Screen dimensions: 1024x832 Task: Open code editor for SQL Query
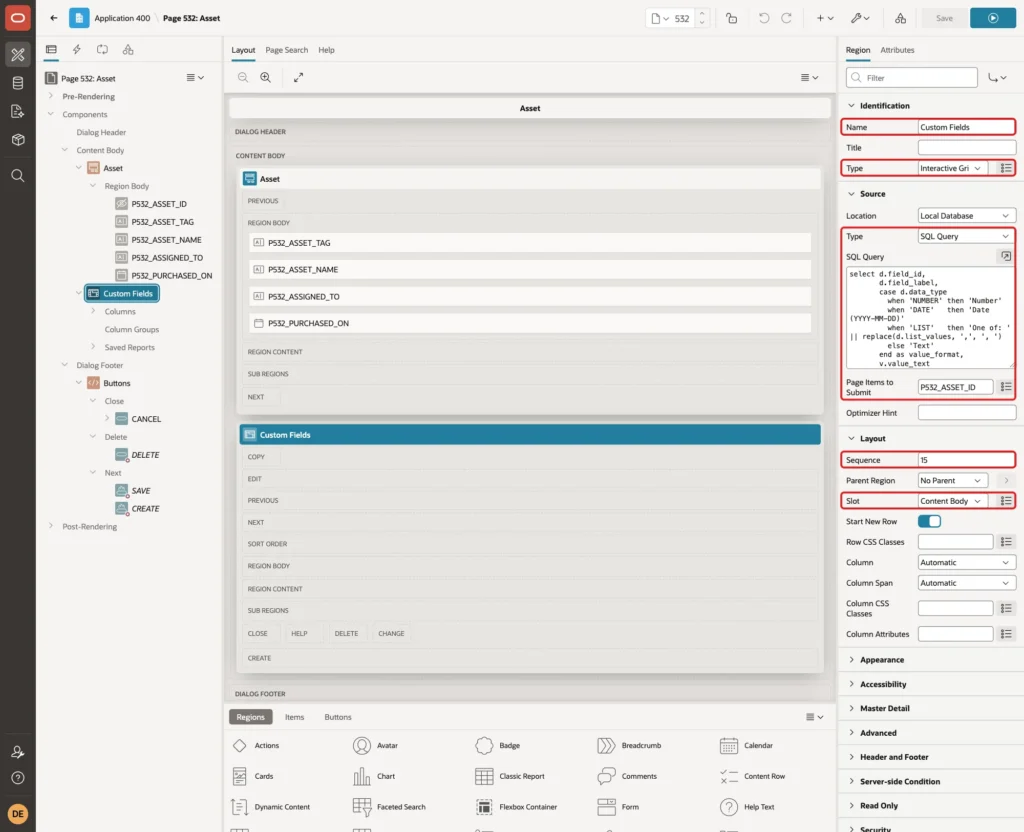pyautogui.click(x=1006, y=256)
